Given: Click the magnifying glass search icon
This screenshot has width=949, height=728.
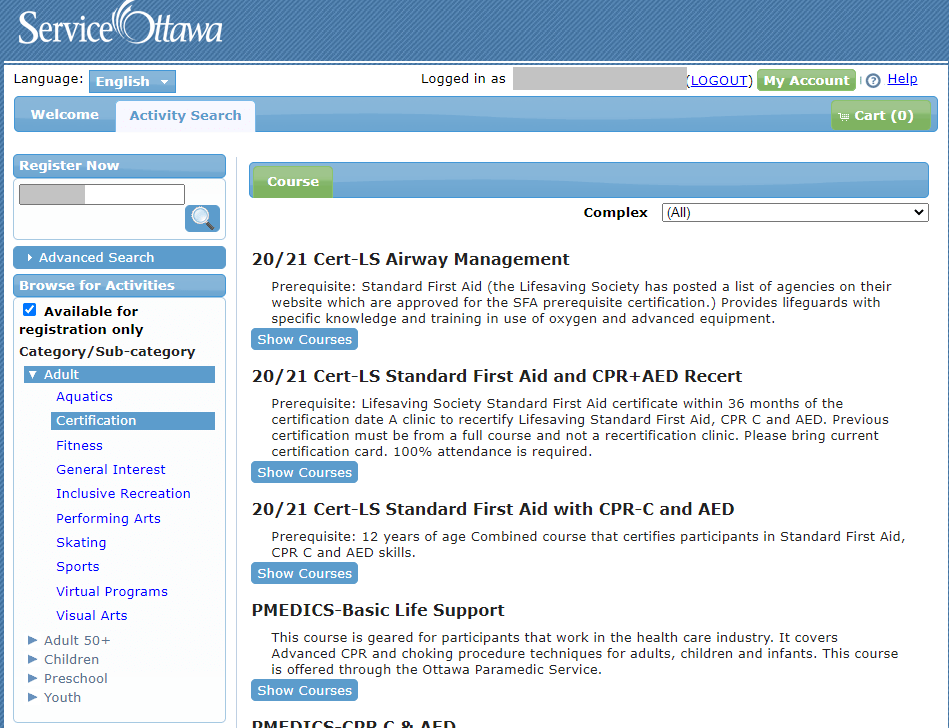Looking at the screenshot, I should point(202,218).
